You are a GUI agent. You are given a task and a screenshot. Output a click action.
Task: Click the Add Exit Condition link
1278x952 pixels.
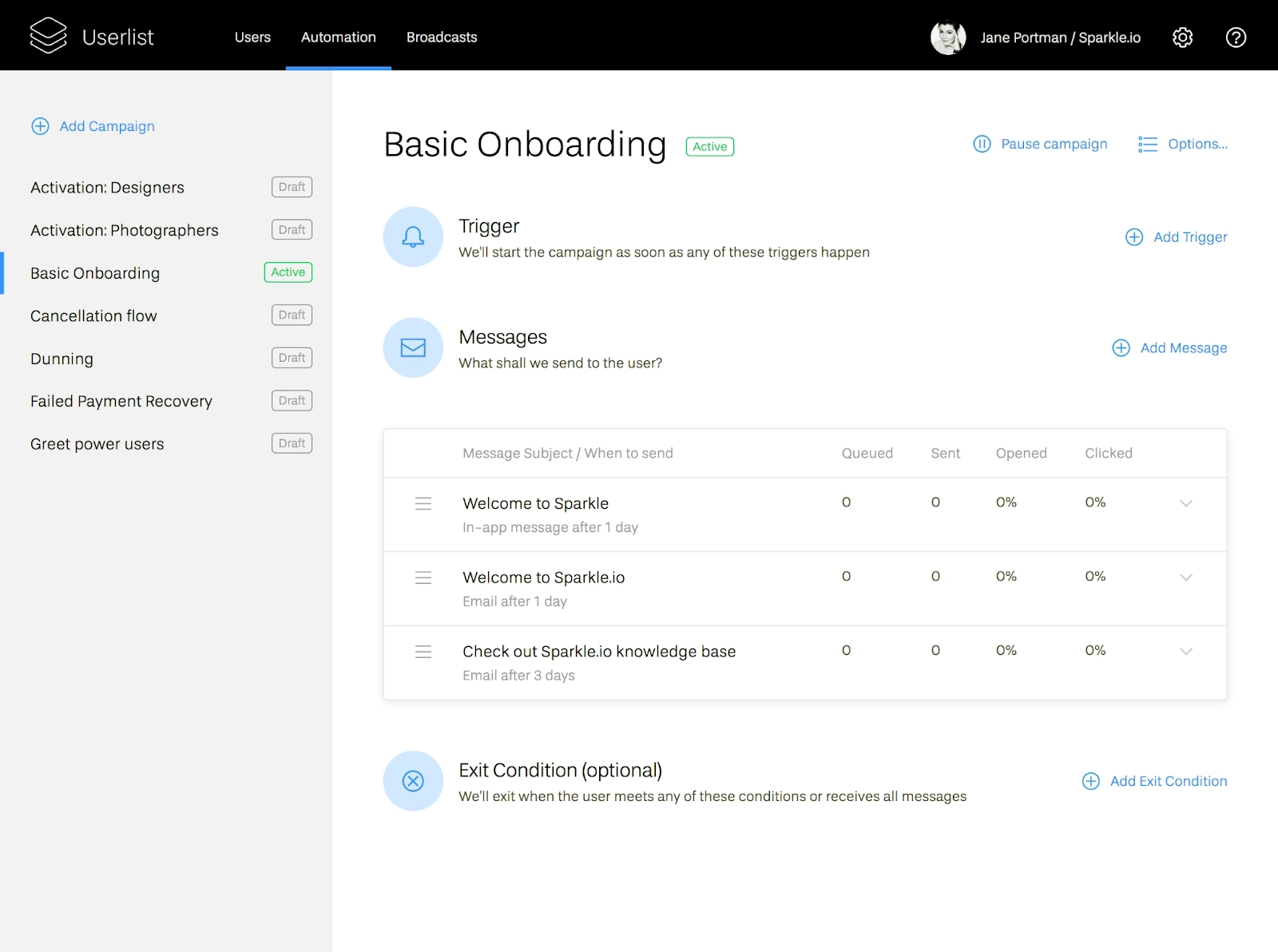1154,781
